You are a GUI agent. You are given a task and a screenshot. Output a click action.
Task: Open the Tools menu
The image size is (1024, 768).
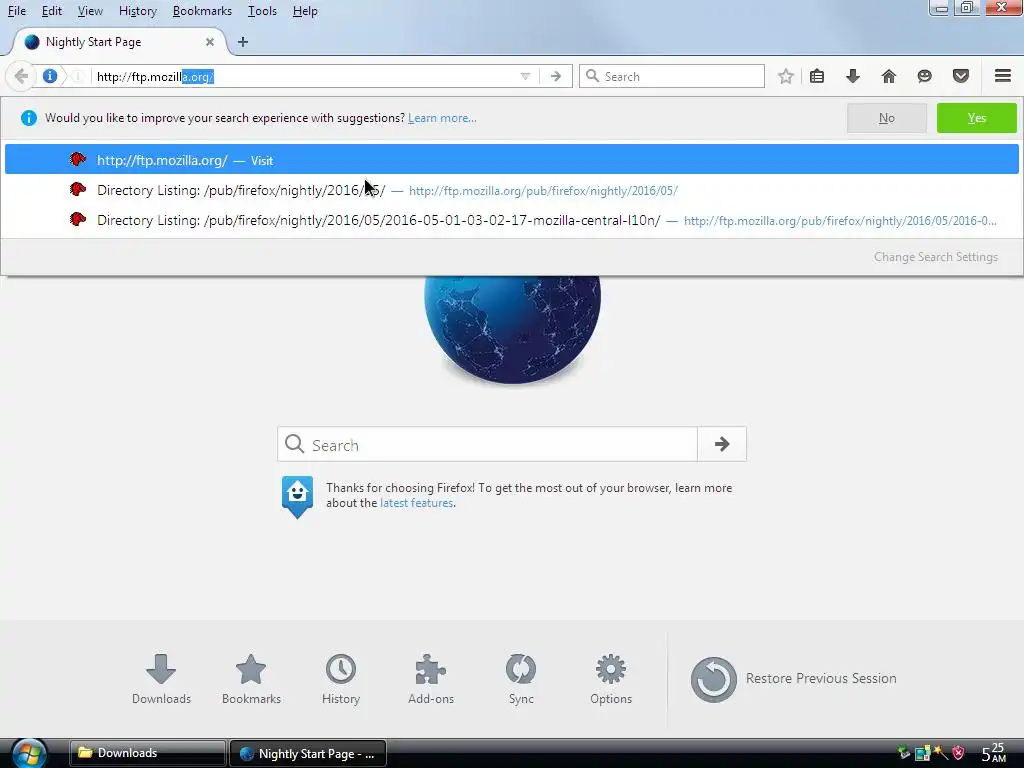(x=262, y=11)
